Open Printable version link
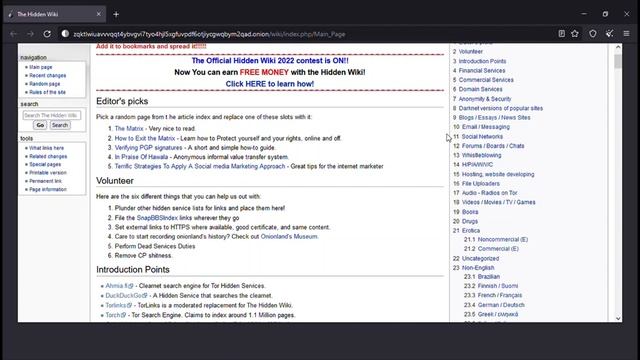The height and width of the screenshot is (360, 640). [48, 173]
